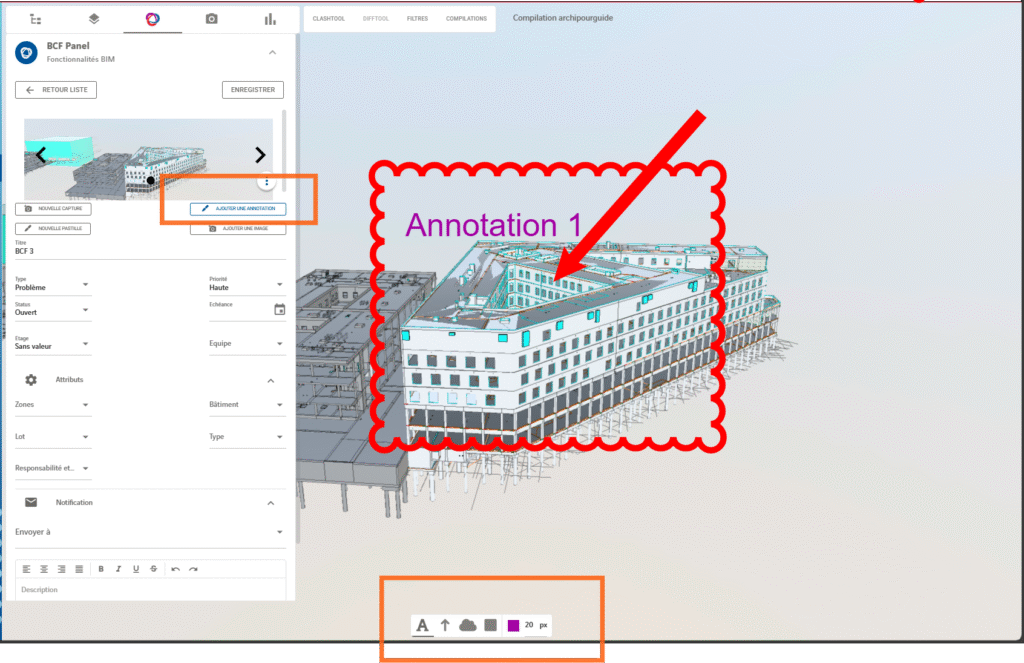Click Ajouter une annotation button

pyautogui.click(x=238, y=209)
